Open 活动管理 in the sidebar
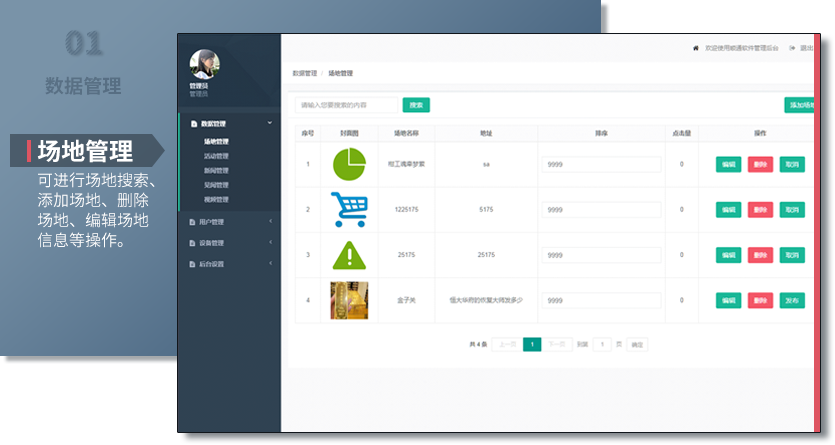 (x=216, y=156)
